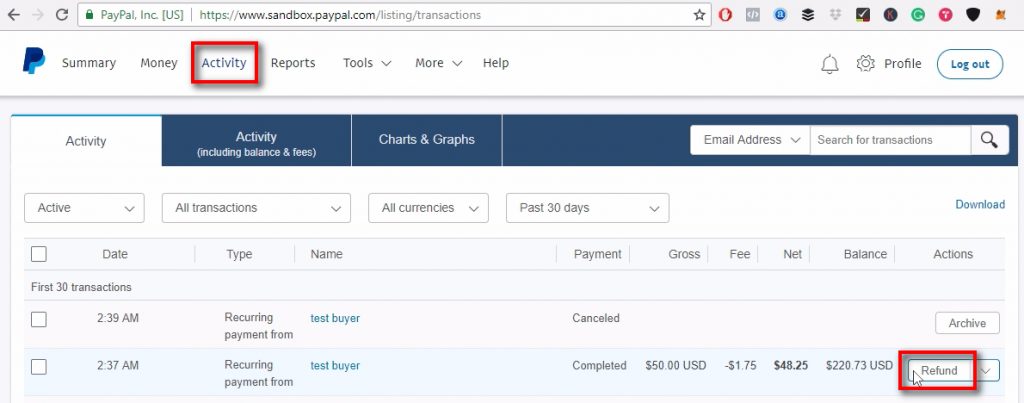Click the PayPal logo icon
The height and width of the screenshot is (403, 1024).
tap(33, 62)
